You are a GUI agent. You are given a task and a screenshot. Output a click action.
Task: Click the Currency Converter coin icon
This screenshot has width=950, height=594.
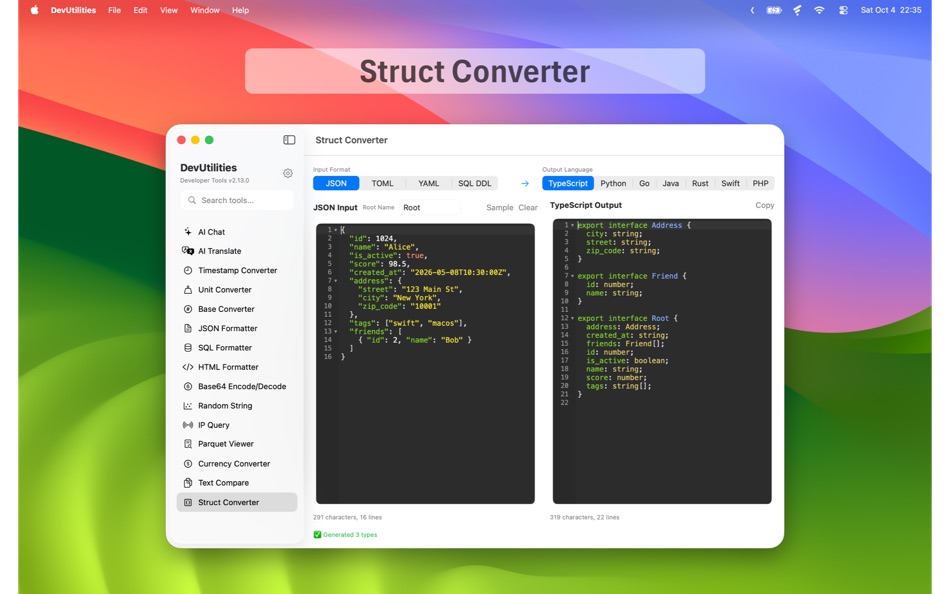(x=188, y=464)
